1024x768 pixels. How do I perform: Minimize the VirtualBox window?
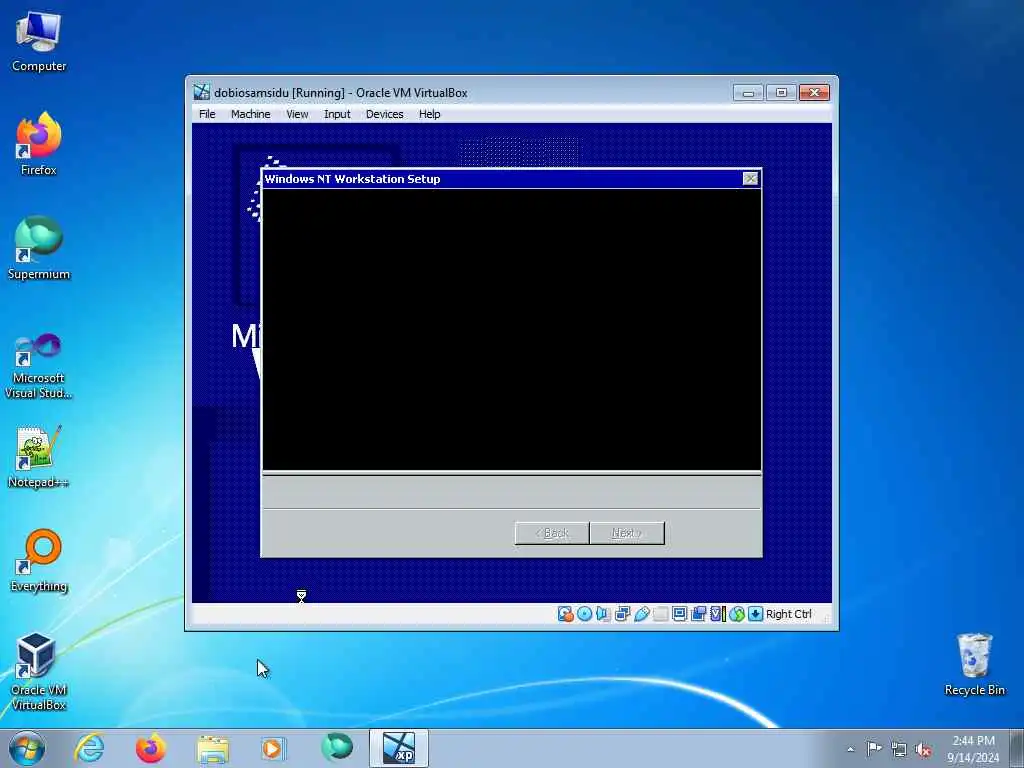pyautogui.click(x=748, y=93)
